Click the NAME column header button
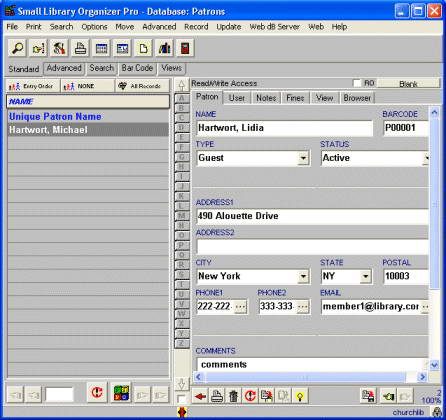 click(x=88, y=101)
